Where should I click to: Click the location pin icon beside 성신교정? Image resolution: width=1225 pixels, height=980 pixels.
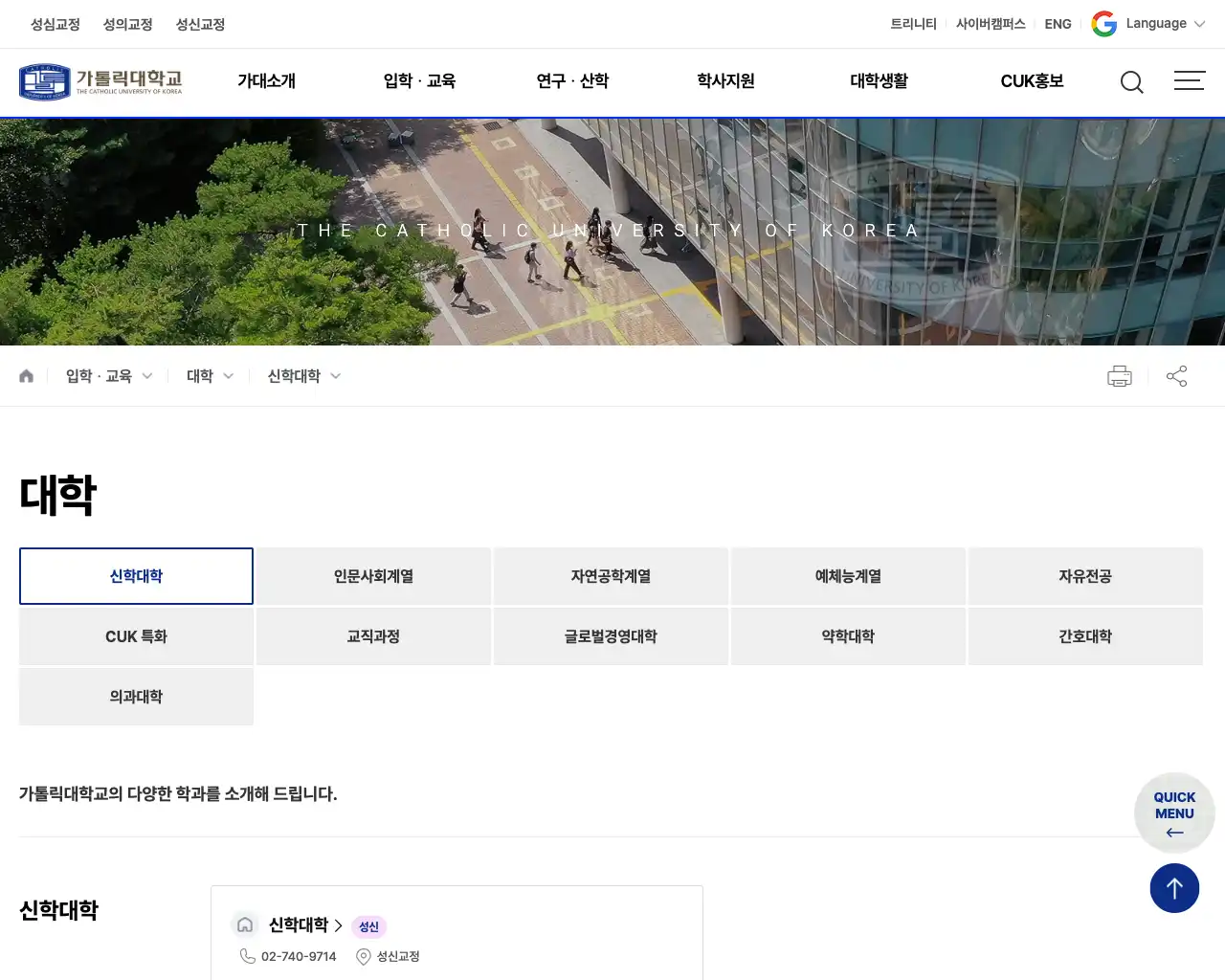[364, 957]
